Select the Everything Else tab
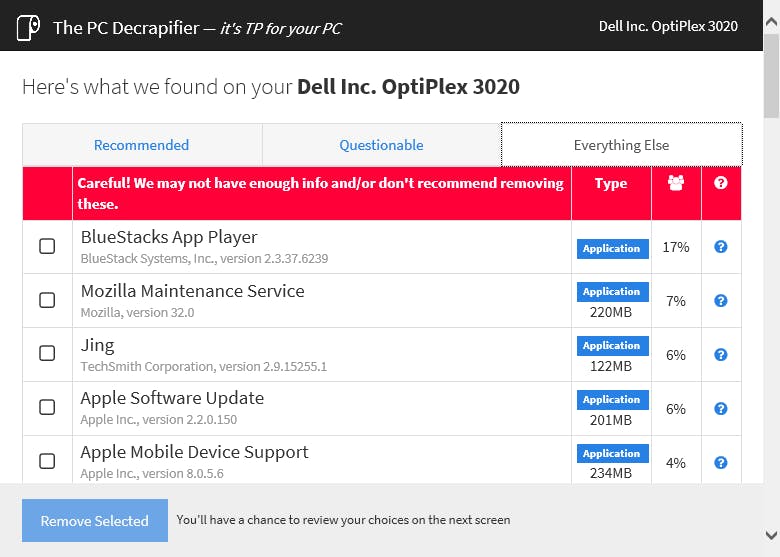780x557 pixels. coord(621,145)
